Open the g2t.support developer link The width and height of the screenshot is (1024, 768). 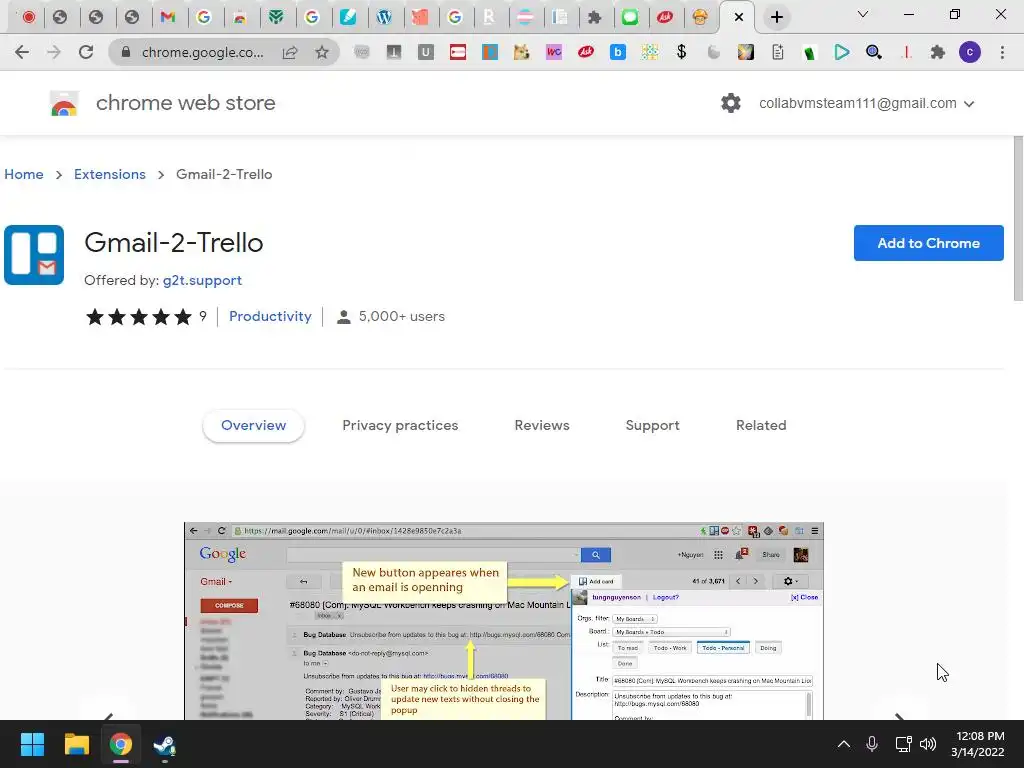coord(202,280)
